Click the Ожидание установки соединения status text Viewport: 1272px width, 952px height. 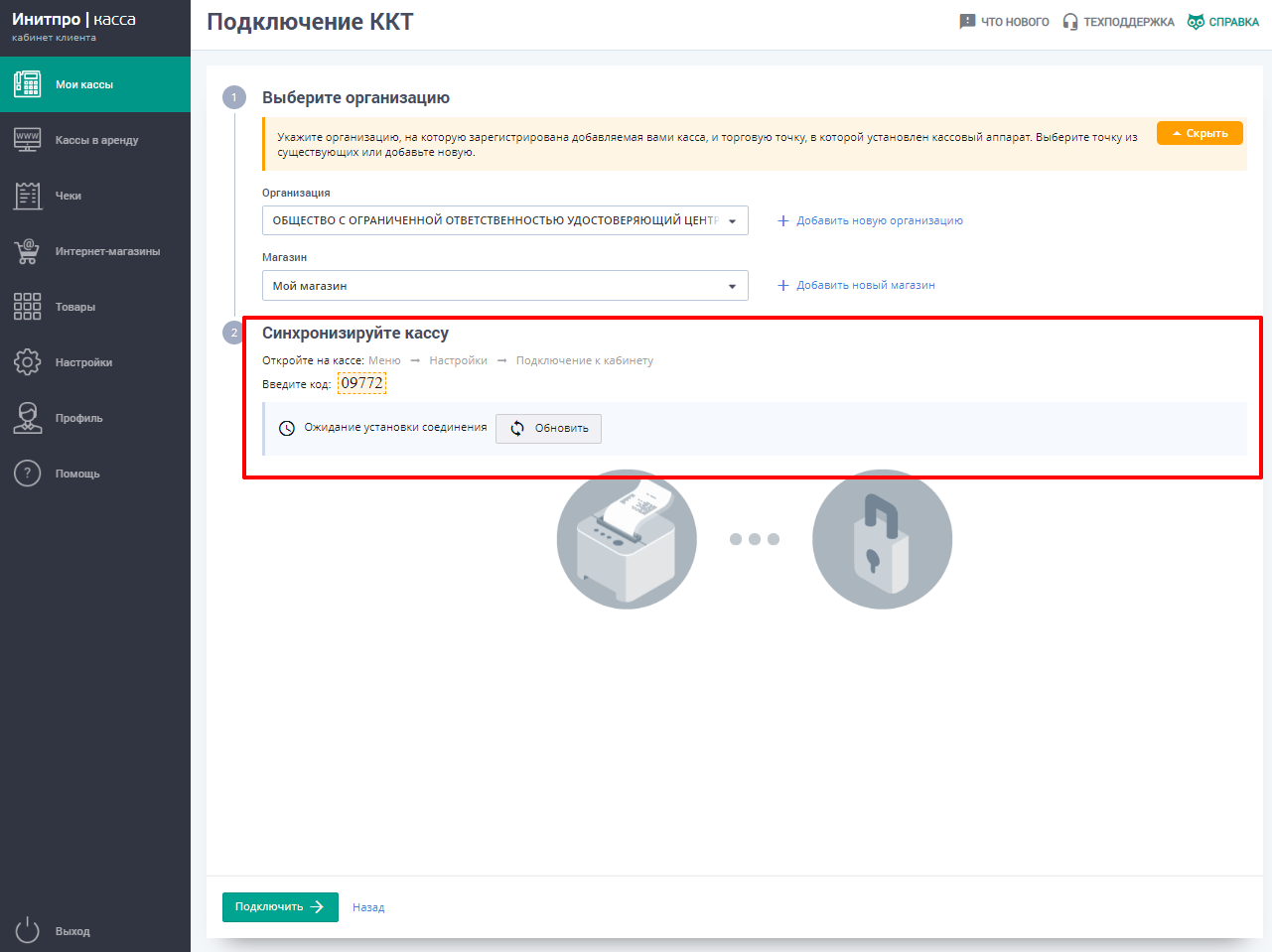coord(395,427)
